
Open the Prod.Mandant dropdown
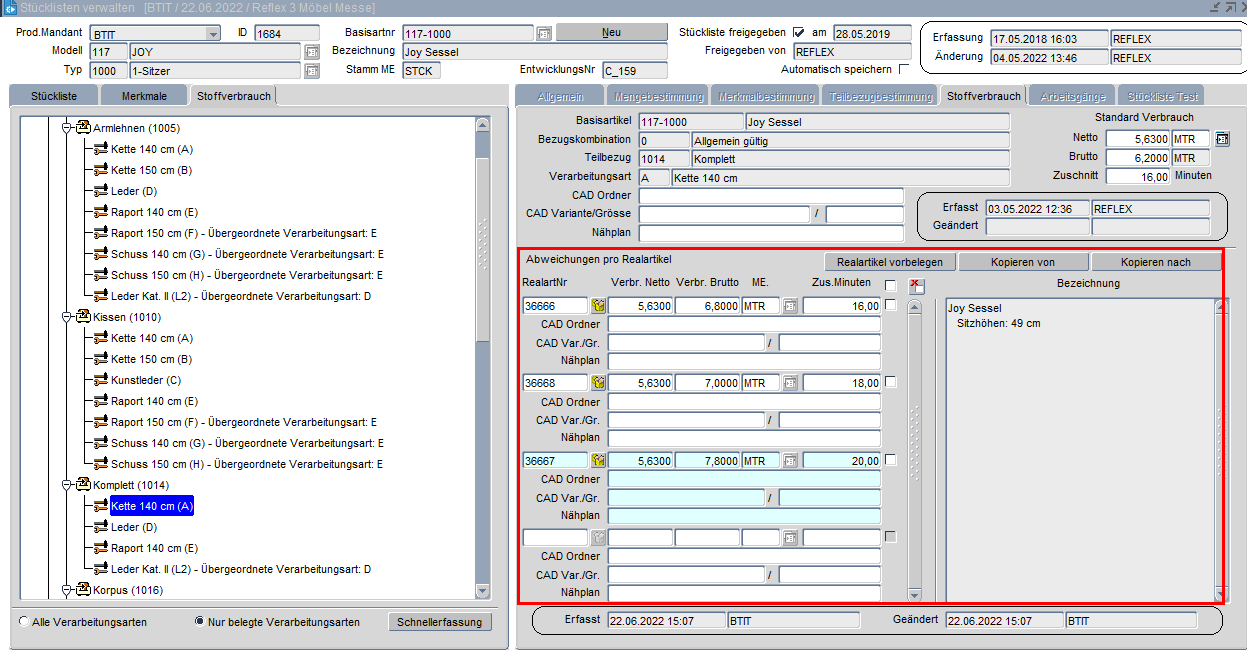(212, 33)
